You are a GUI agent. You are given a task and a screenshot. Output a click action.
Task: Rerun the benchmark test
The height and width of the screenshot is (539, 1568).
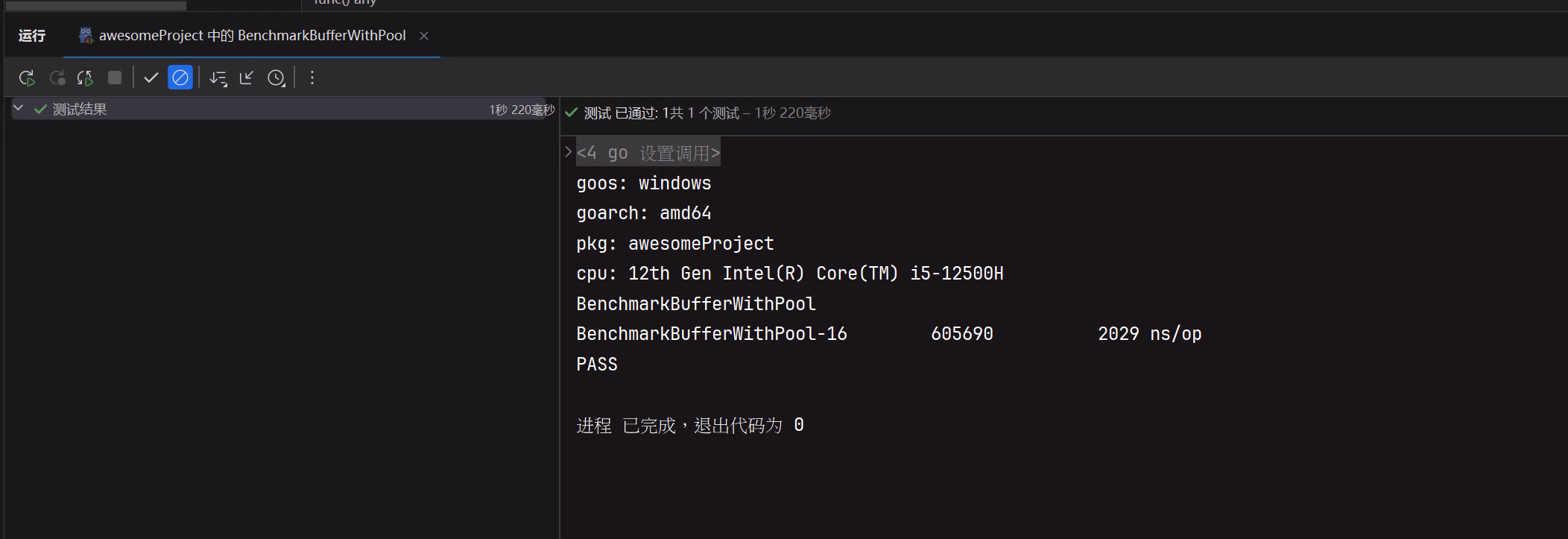click(27, 78)
